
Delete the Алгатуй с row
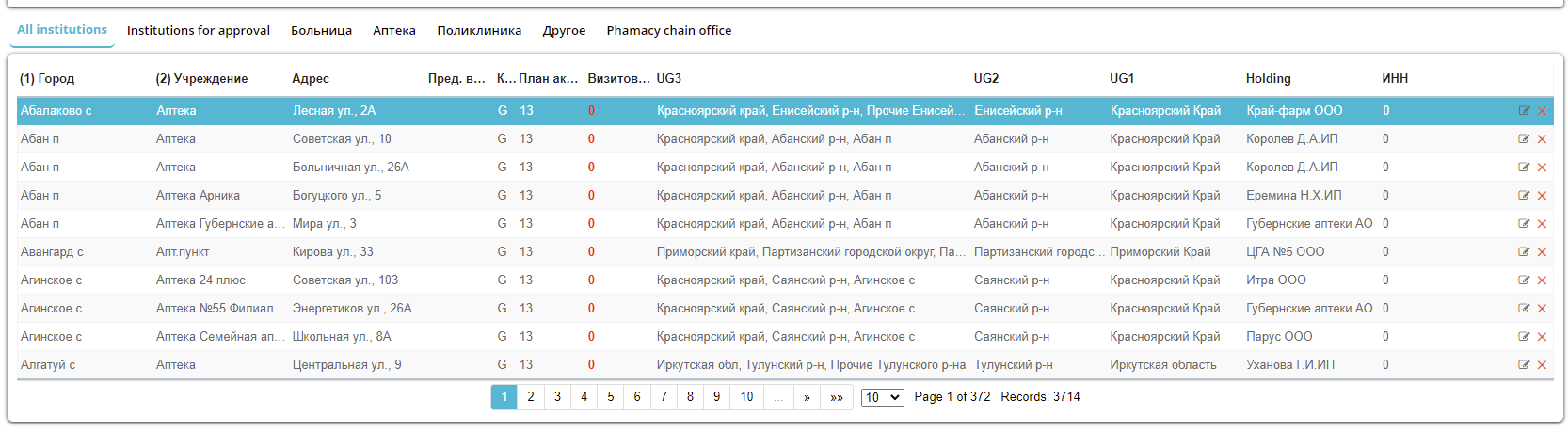click(1542, 365)
